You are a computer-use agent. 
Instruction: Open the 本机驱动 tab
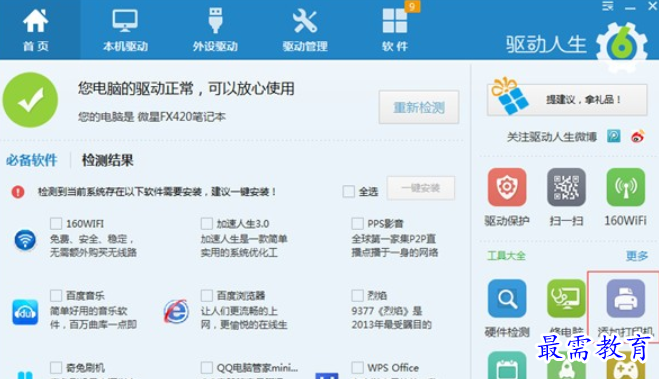[x=125, y=30]
